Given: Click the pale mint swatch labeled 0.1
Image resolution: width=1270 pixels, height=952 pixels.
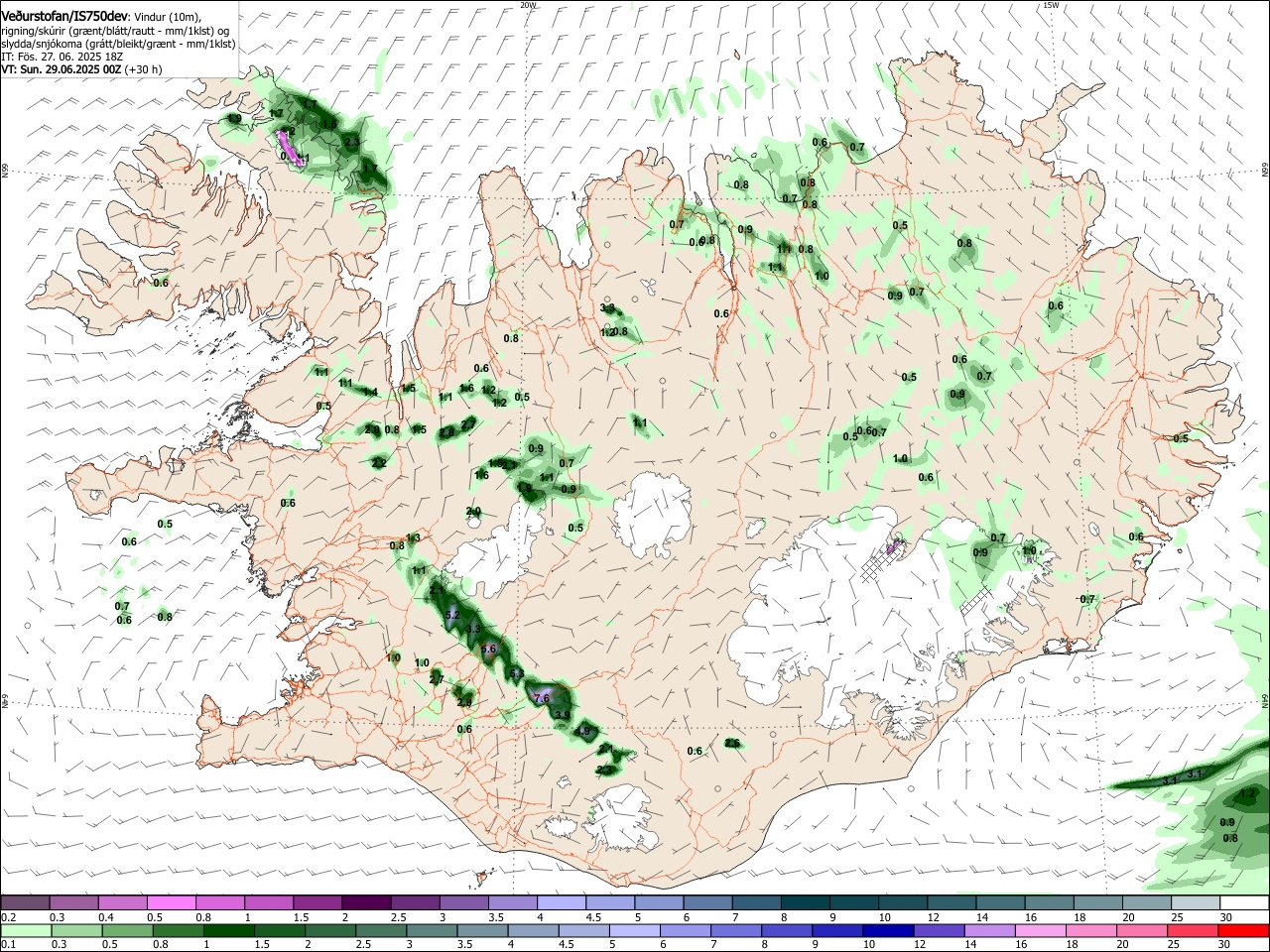Looking at the screenshot, I should [26, 930].
